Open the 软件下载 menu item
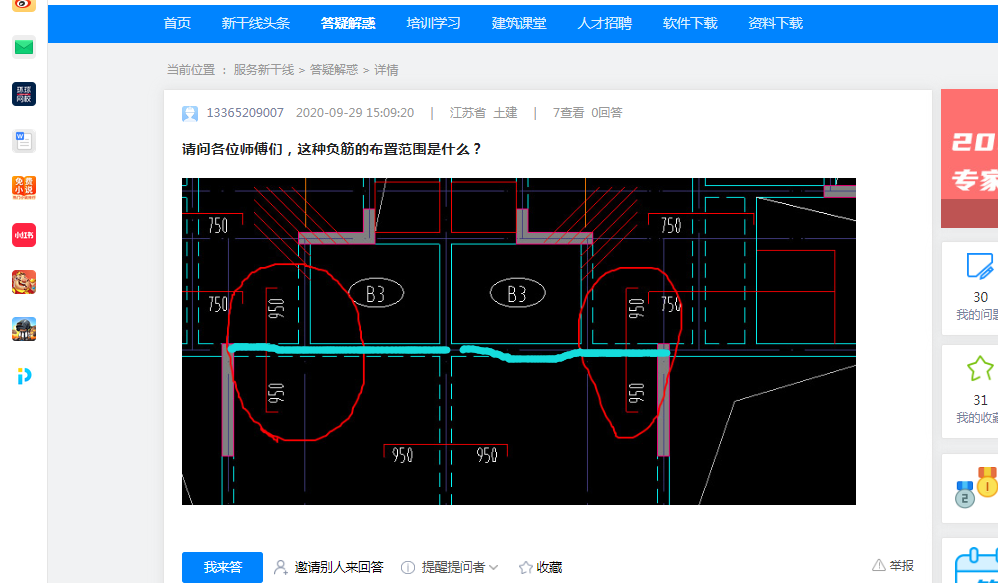The width and height of the screenshot is (998, 583). click(689, 23)
